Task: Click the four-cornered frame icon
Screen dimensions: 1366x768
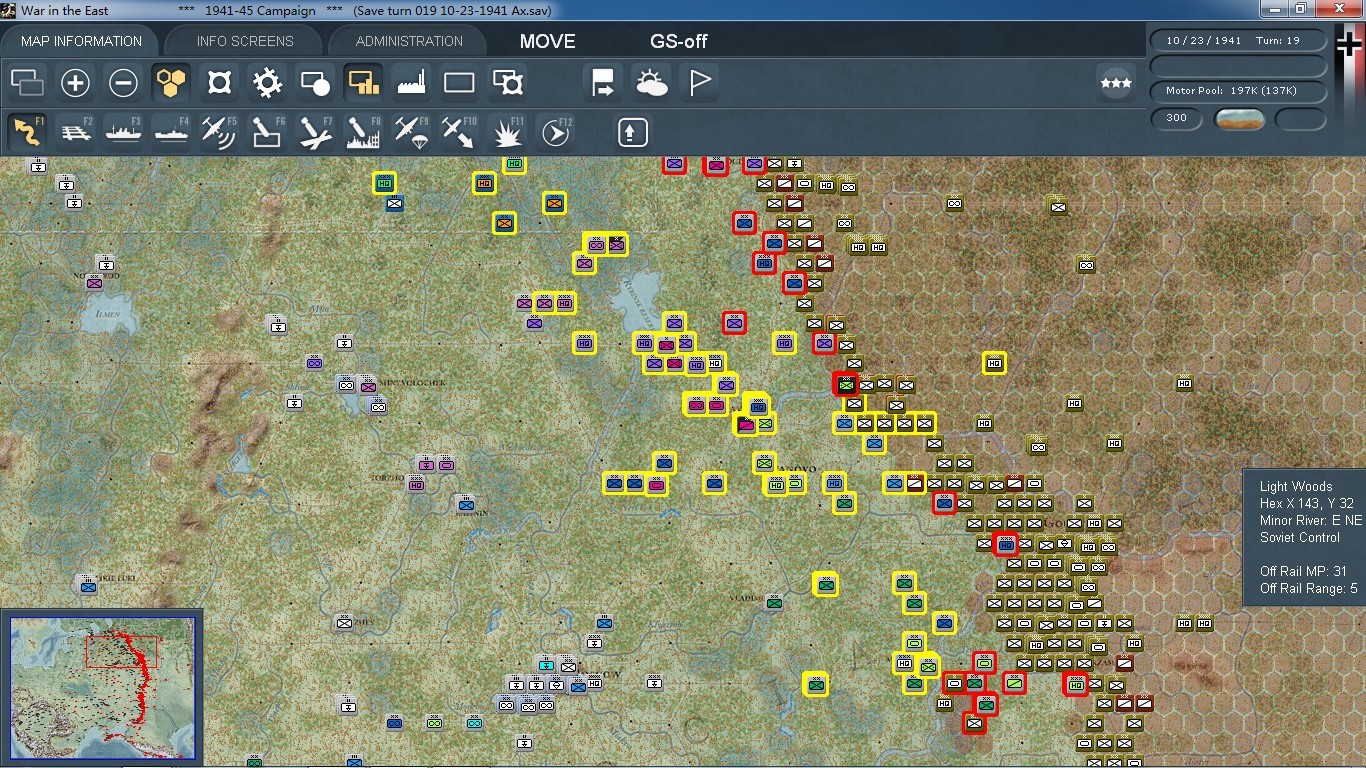Action: (219, 83)
